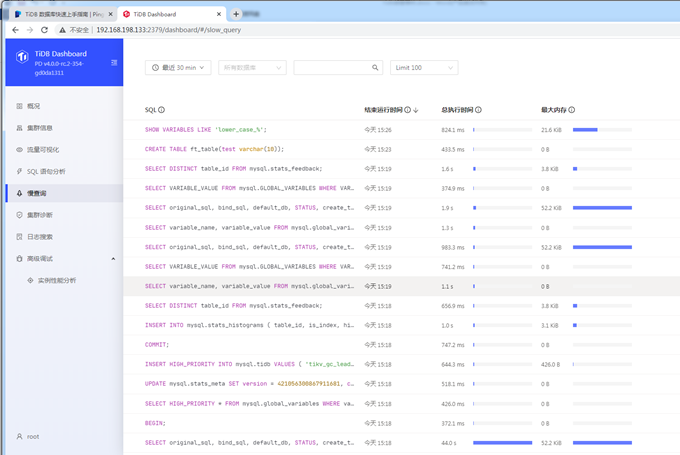The width and height of the screenshot is (680, 455).
Task: Open 集群诊断 cluster diagnostics
Action: [x=40, y=215]
